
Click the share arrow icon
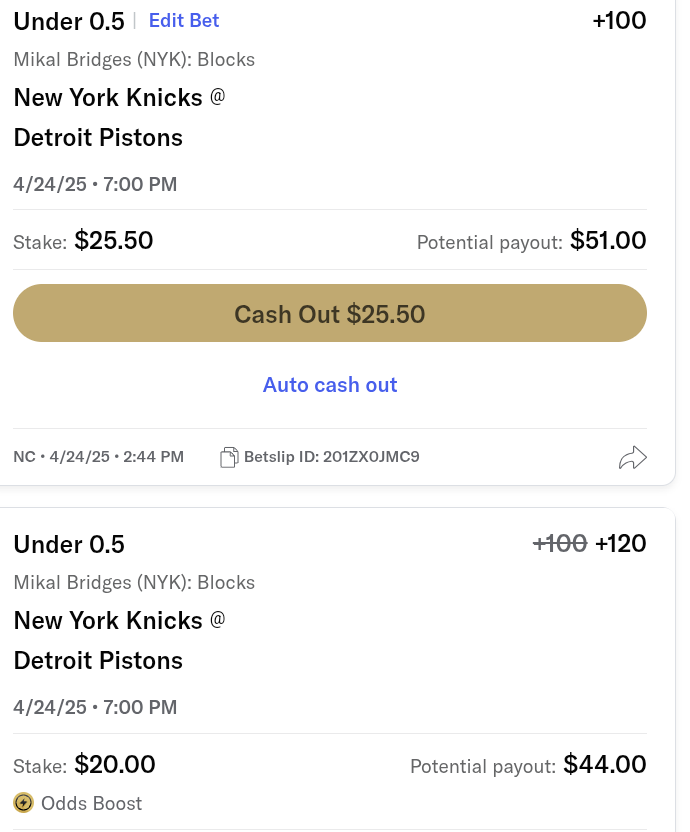633,458
